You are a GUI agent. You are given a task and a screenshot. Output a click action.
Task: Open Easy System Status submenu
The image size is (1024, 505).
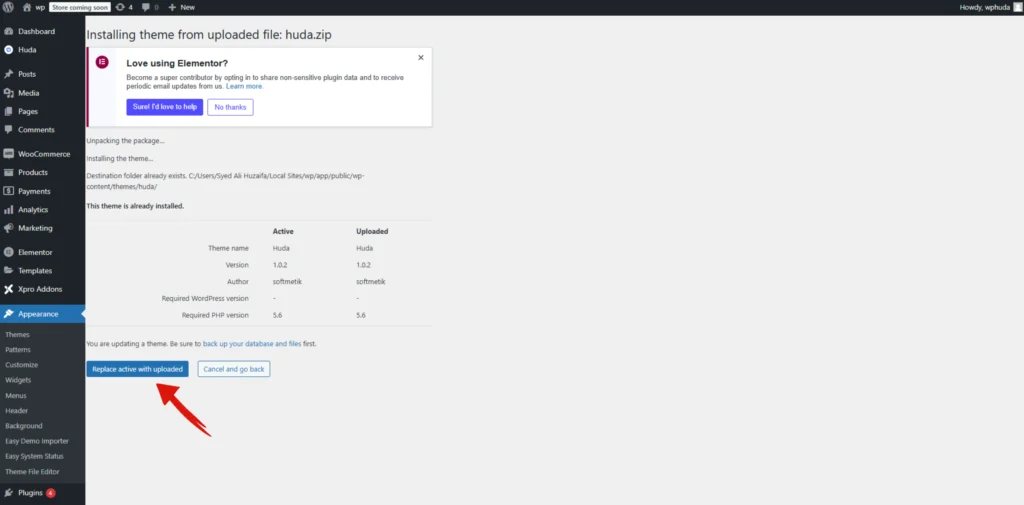tap(35, 456)
